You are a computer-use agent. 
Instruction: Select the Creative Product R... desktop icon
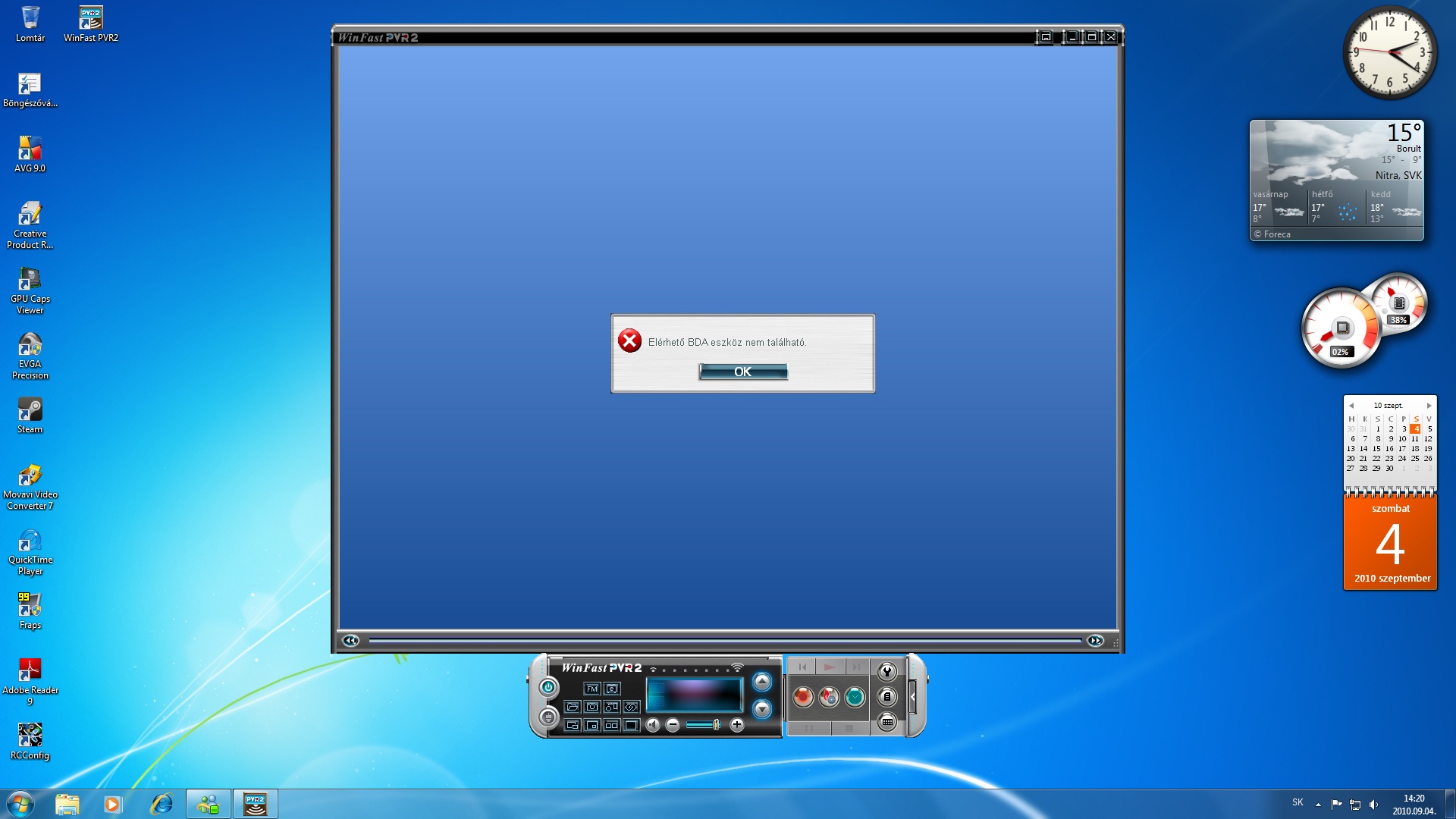pyautogui.click(x=30, y=225)
